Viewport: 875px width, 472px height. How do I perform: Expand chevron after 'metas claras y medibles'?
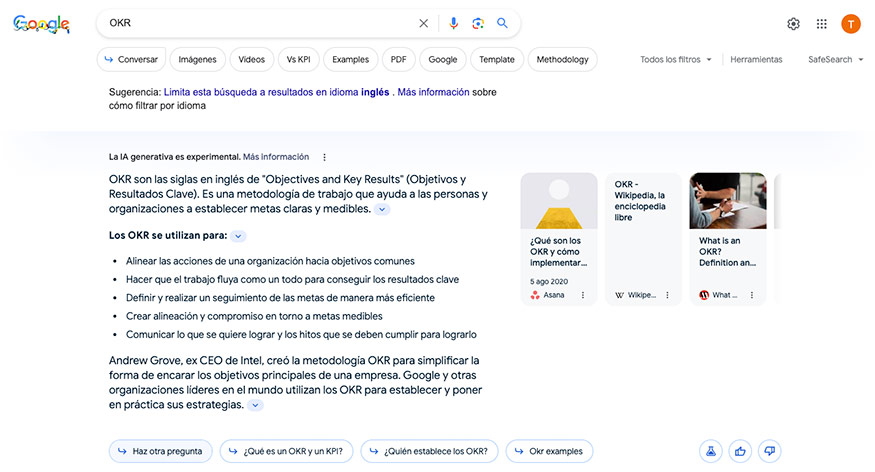pyautogui.click(x=382, y=210)
